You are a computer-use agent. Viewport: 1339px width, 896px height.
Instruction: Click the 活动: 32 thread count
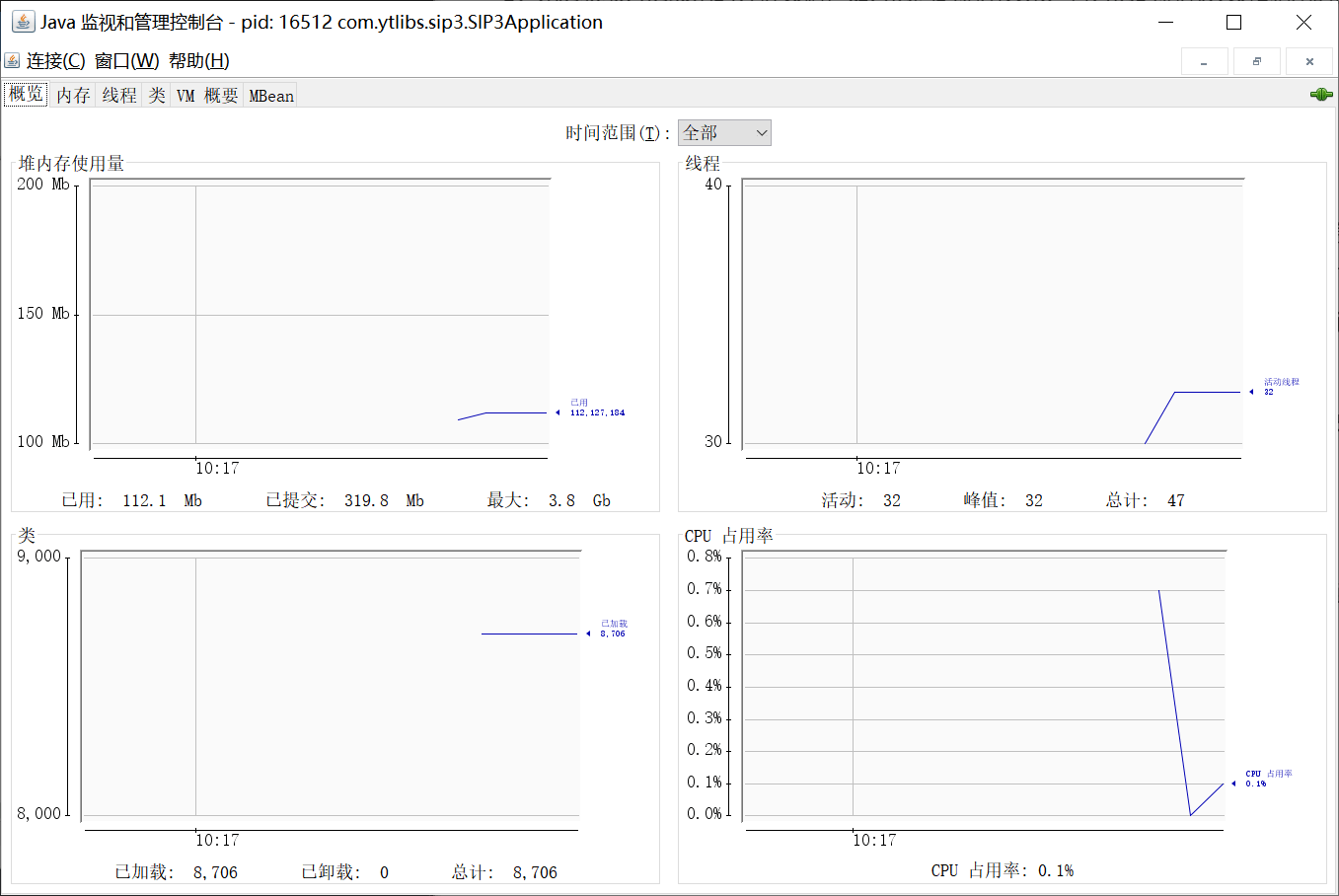(x=861, y=500)
